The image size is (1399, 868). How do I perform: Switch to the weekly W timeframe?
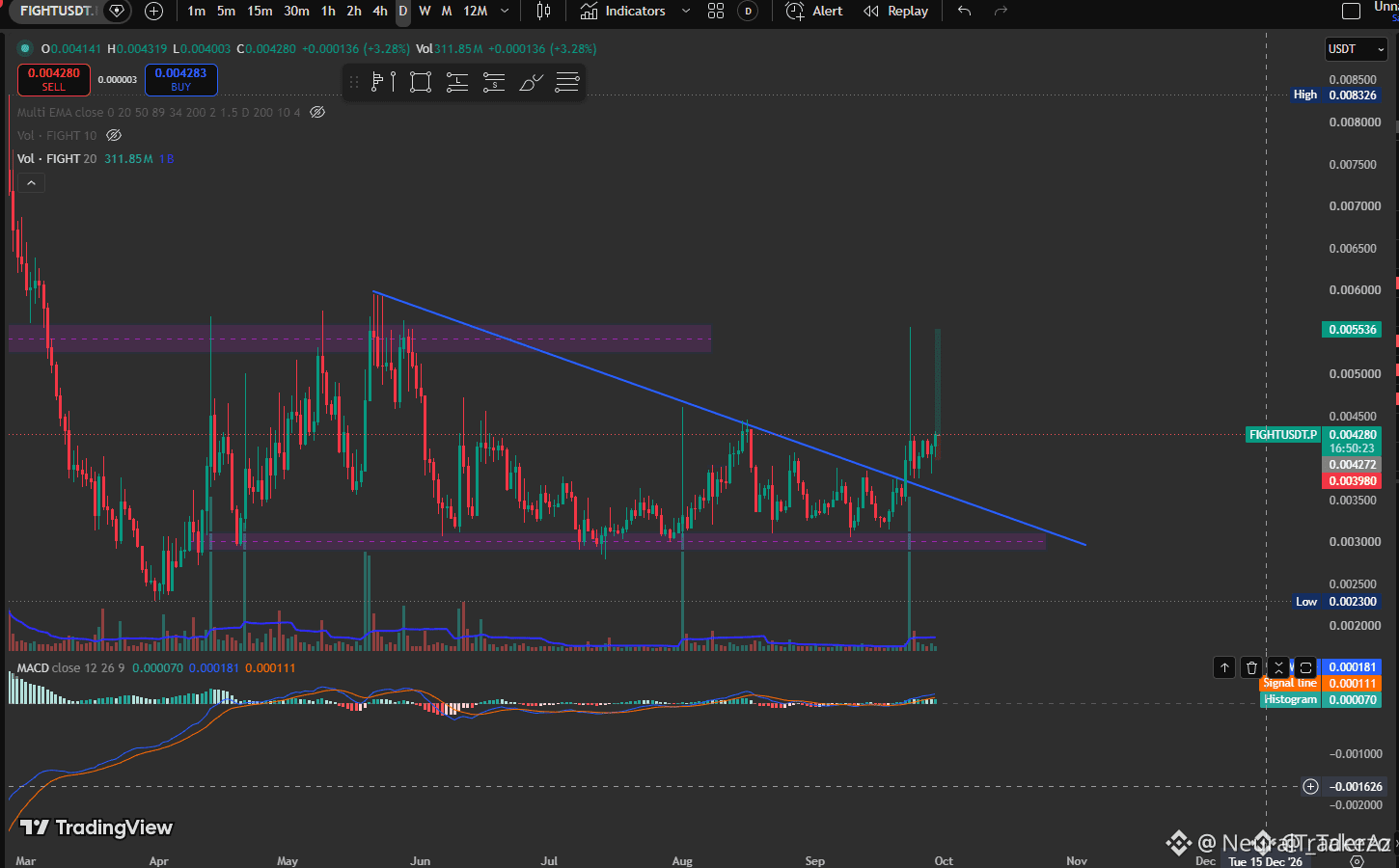click(425, 12)
